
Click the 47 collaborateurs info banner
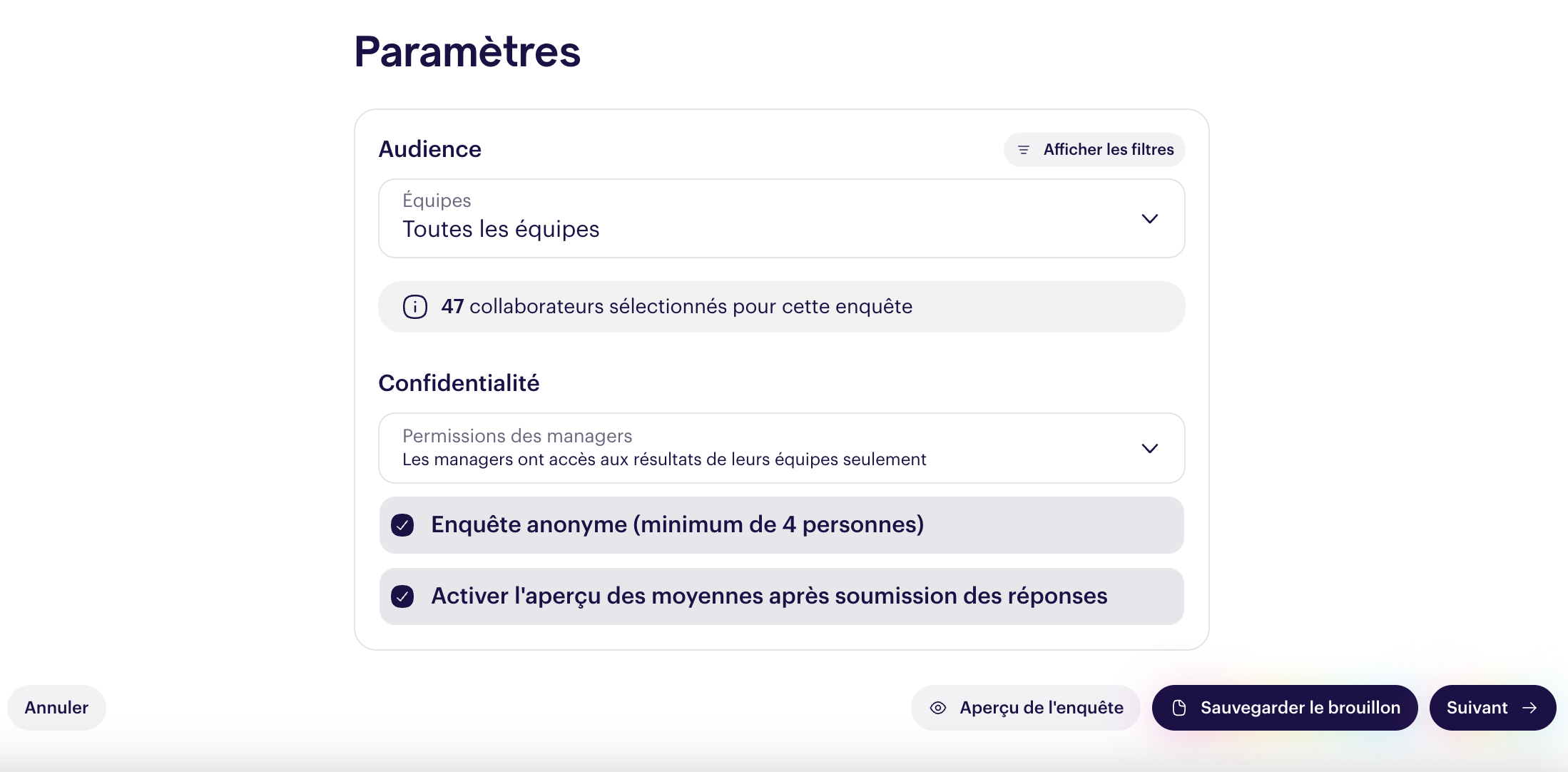click(780, 307)
